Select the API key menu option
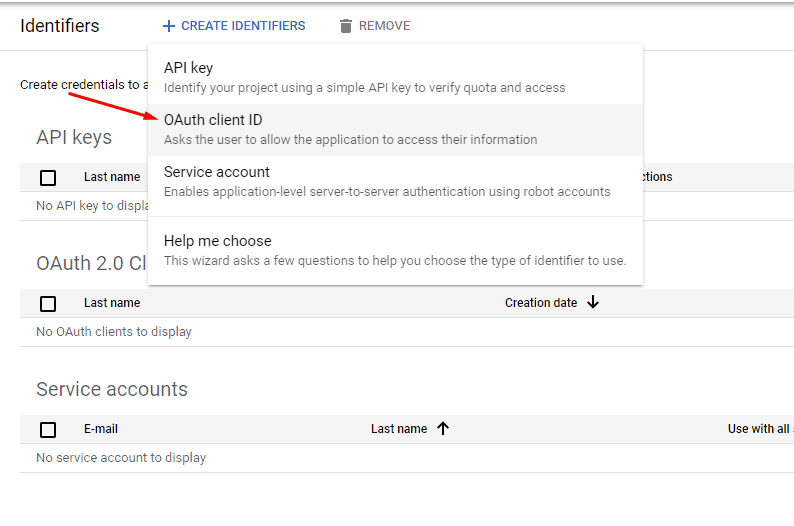Image resolution: width=794 pixels, height=526 pixels. point(395,77)
